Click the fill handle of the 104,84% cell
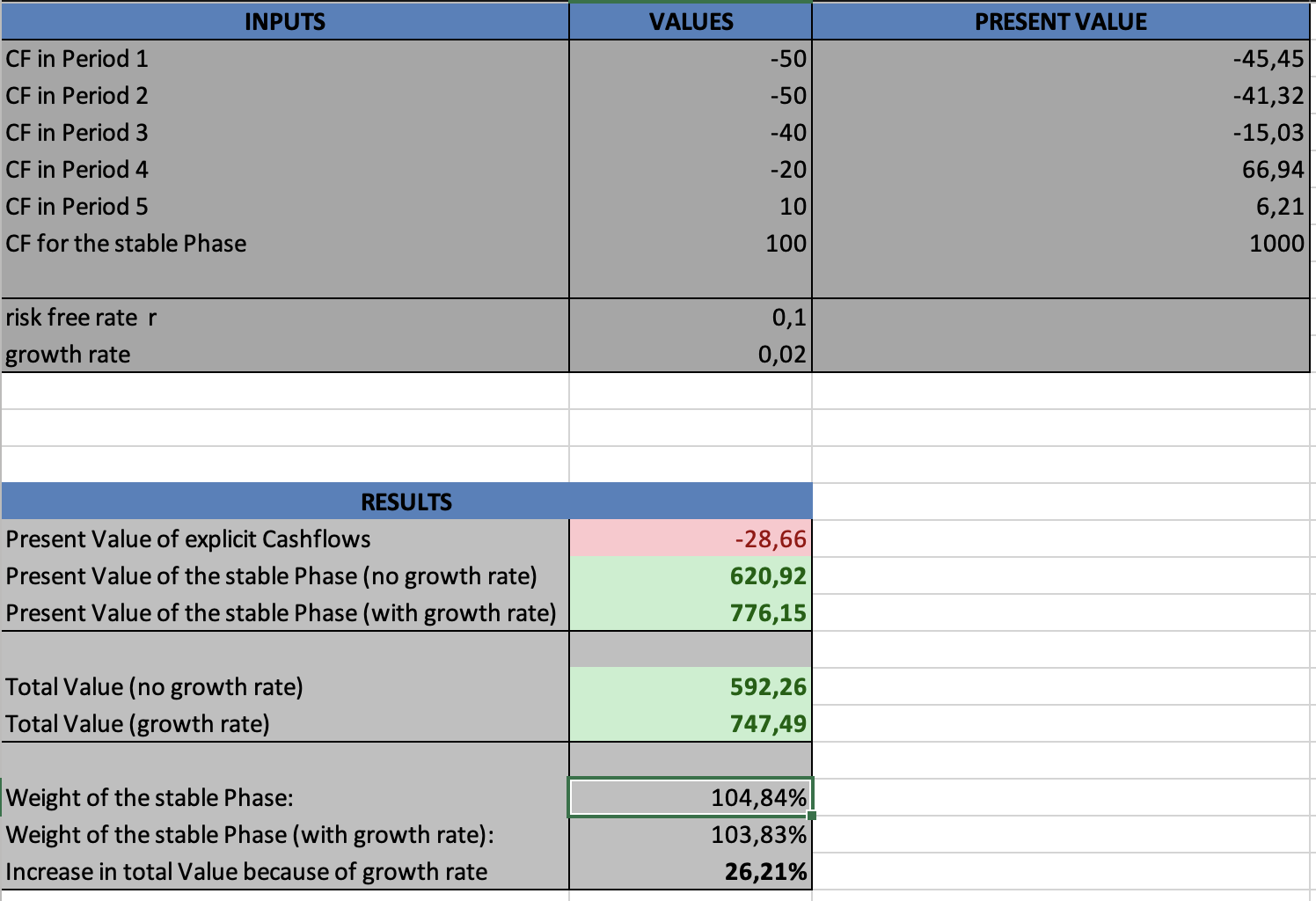This screenshot has height=901, width=1316. tap(811, 816)
